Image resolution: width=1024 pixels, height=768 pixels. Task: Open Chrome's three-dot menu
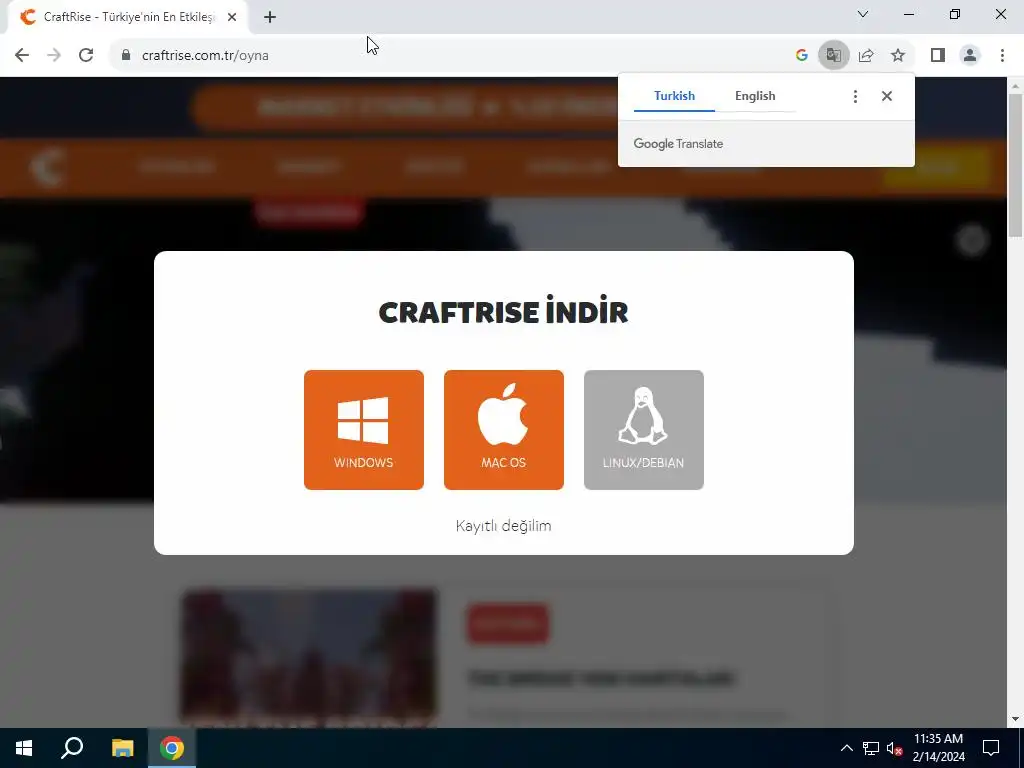[1002, 56]
